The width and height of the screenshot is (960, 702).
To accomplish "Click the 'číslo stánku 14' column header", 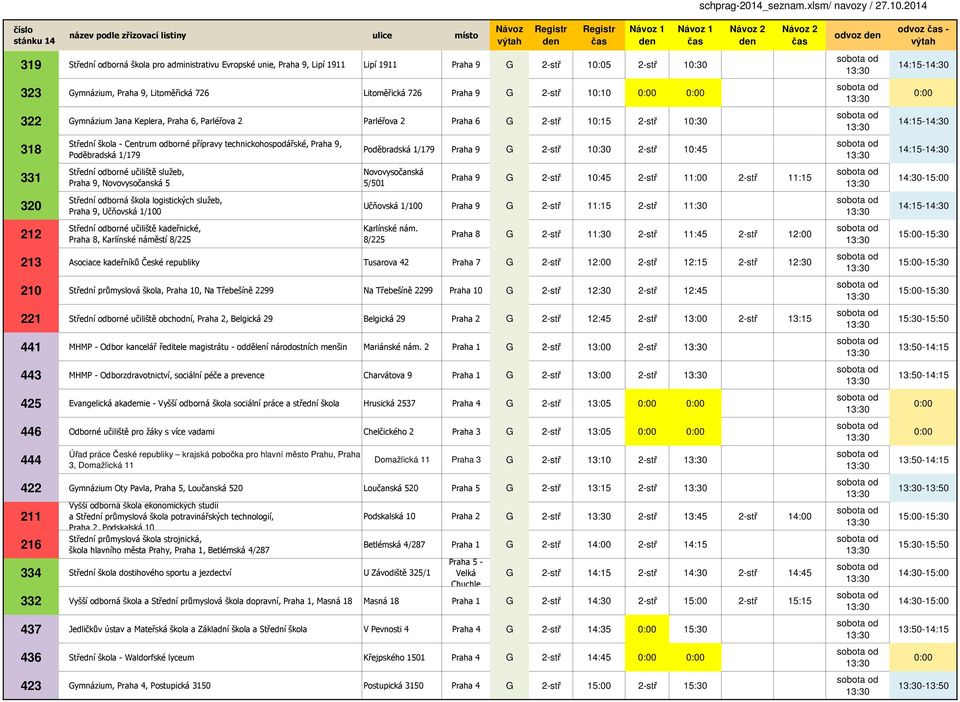I will tap(31, 35).
